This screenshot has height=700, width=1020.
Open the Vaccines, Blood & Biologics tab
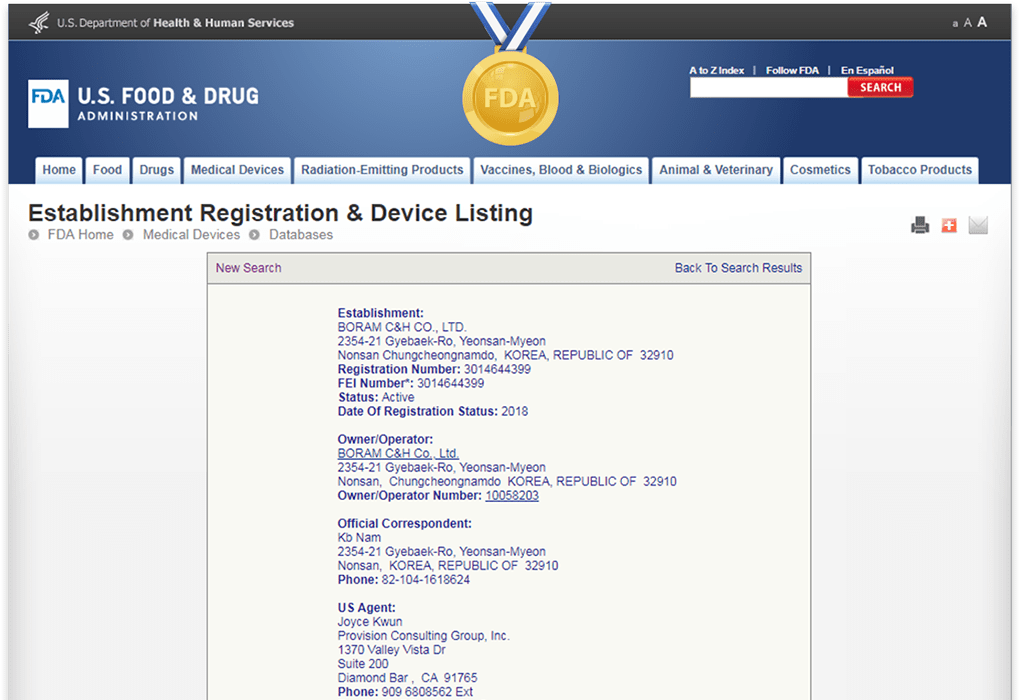pyautogui.click(x=561, y=170)
